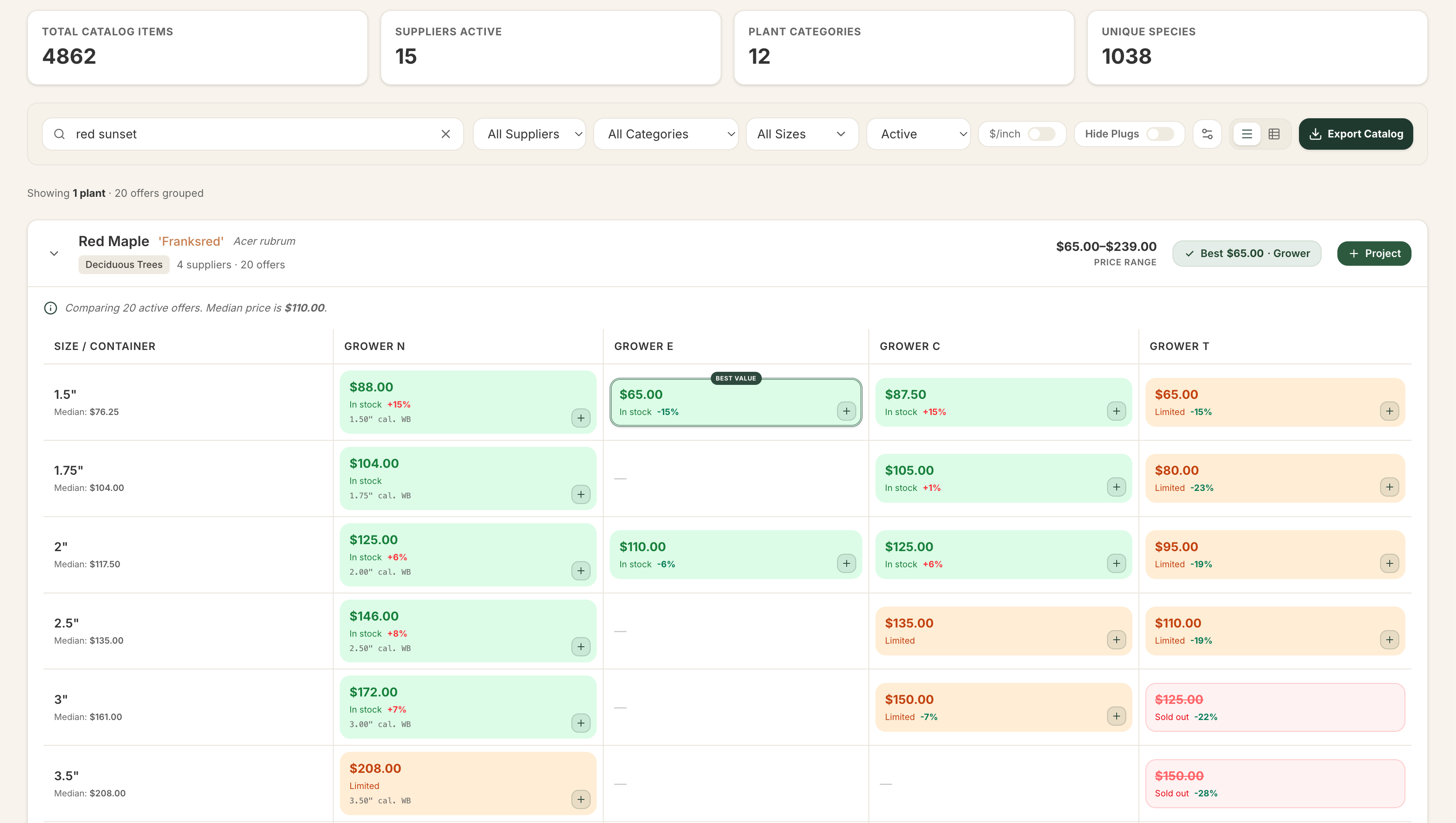1456x823 pixels.
Task: Clear the red sunset search text
Action: pos(445,134)
